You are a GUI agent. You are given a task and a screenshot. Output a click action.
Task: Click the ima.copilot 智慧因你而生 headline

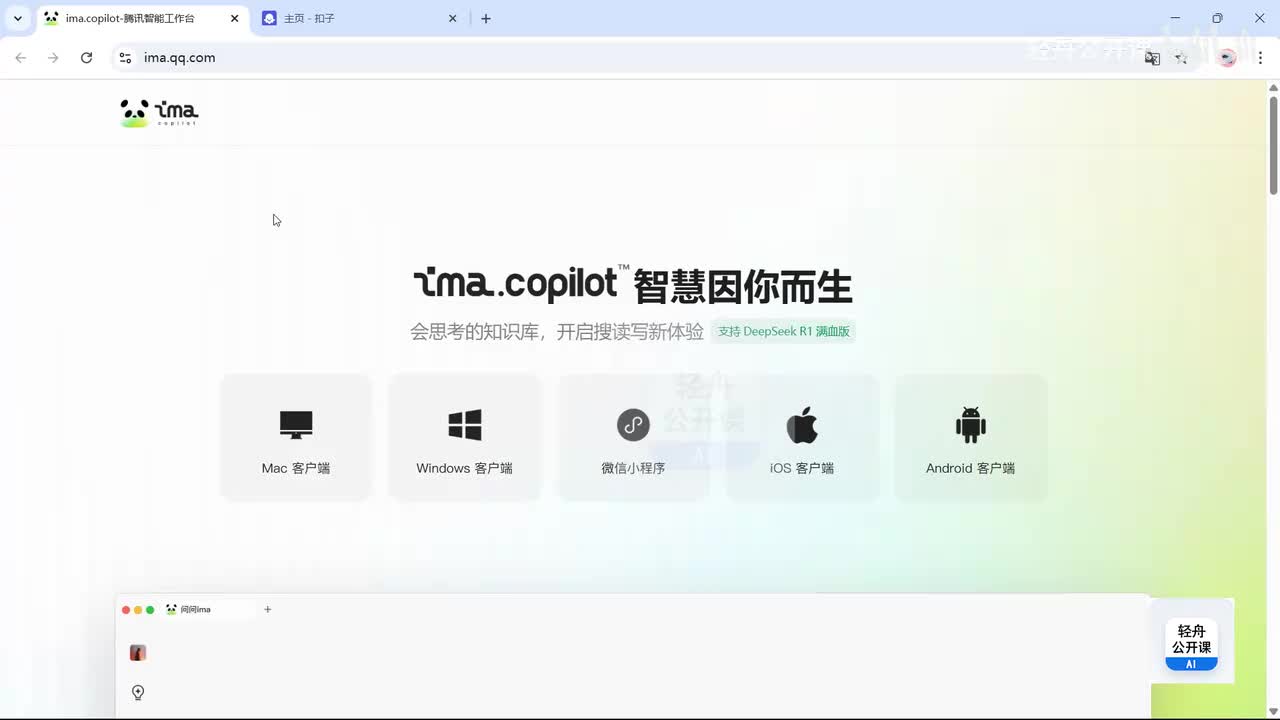(x=633, y=285)
